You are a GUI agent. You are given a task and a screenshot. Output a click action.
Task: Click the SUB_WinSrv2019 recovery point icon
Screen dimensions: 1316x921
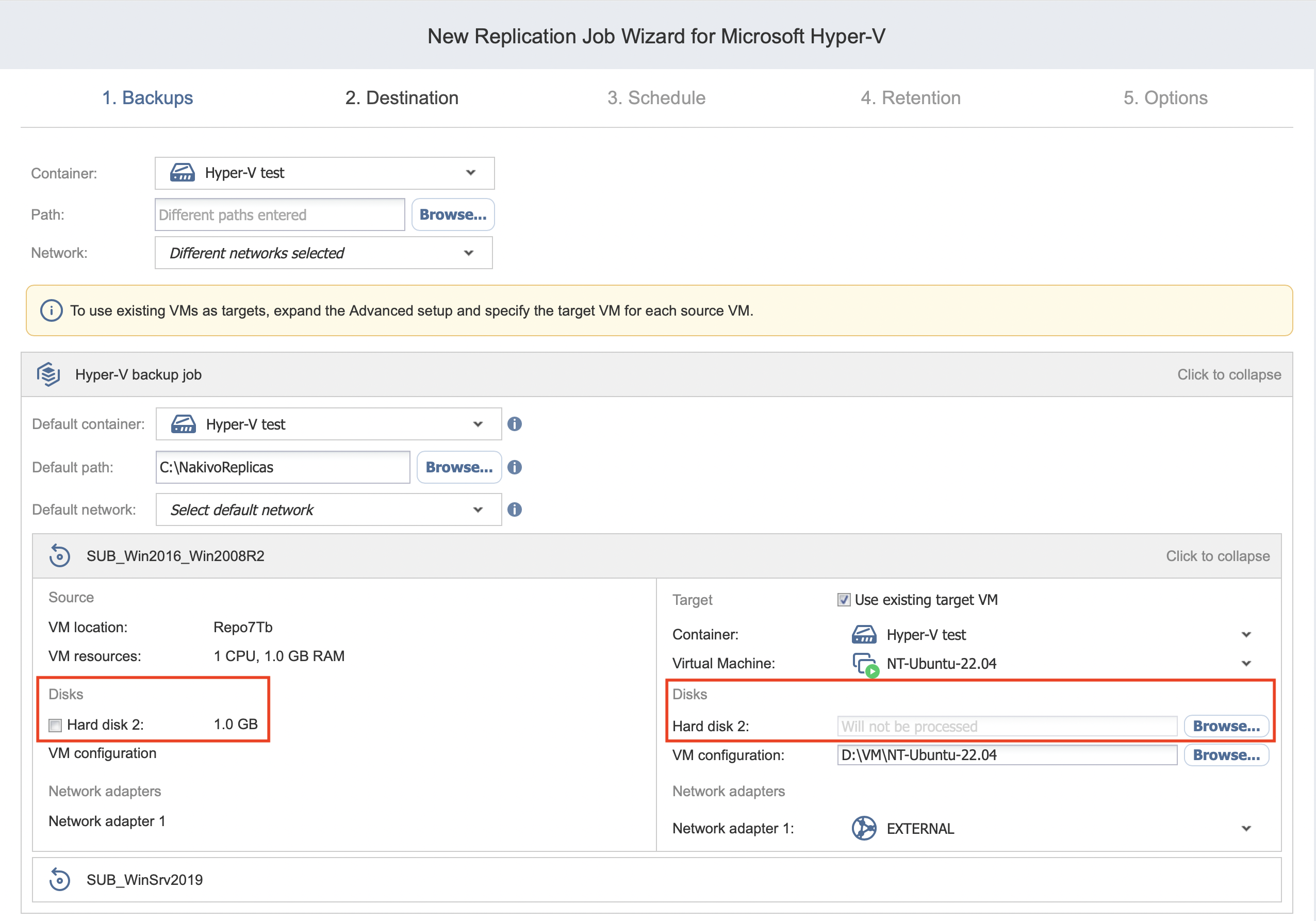pos(60,879)
